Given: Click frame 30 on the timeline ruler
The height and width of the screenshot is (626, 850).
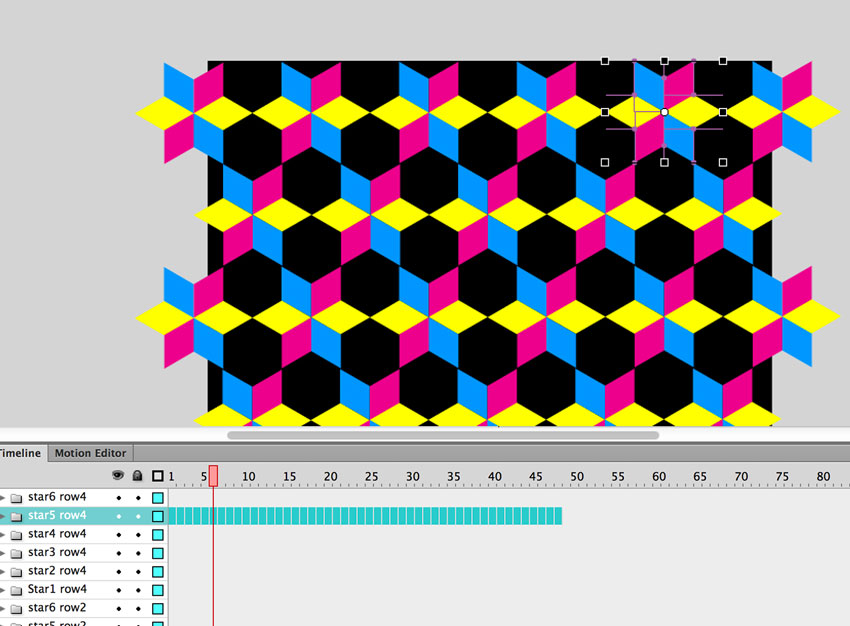Looking at the screenshot, I should click(x=413, y=476).
